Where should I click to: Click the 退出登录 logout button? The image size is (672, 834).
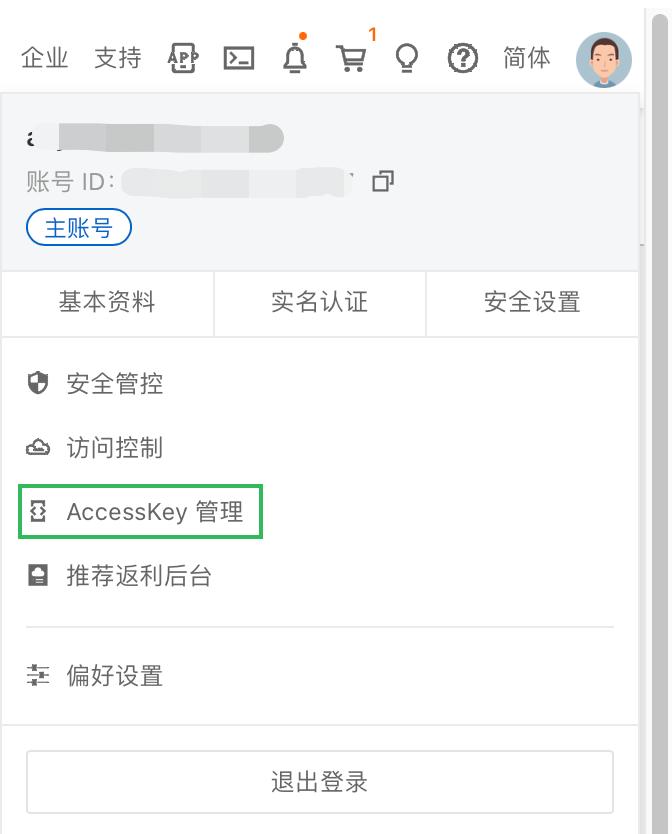pos(319,782)
